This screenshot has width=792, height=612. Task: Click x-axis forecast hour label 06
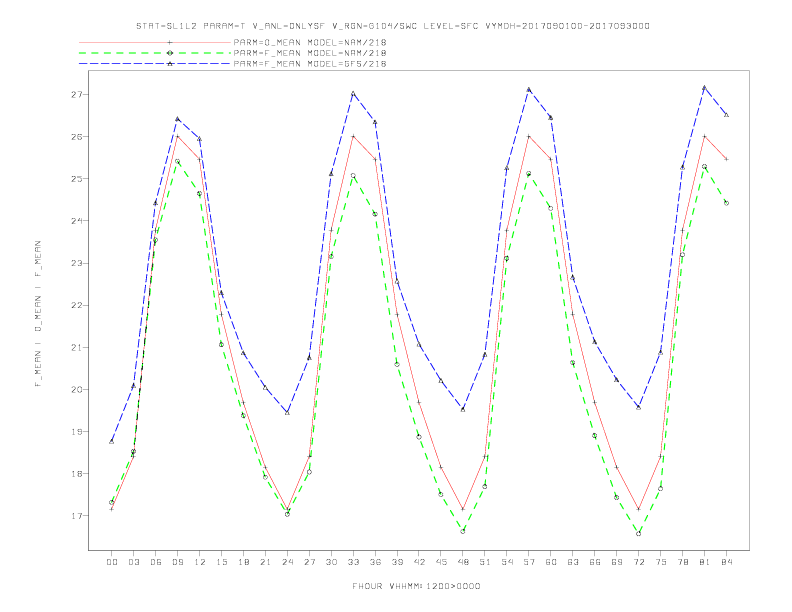click(x=156, y=562)
